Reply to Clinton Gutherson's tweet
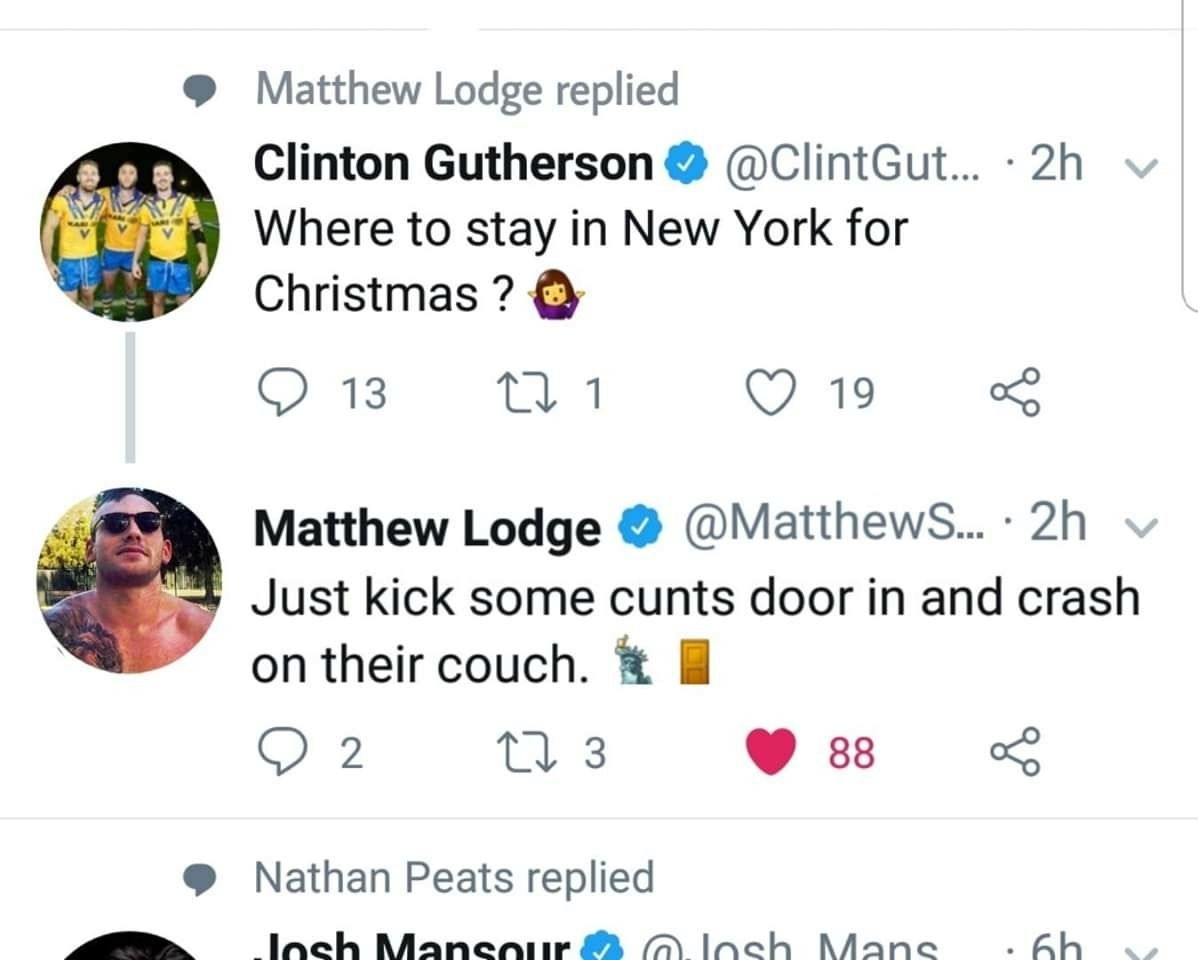This screenshot has width=1198, height=960. (x=283, y=392)
